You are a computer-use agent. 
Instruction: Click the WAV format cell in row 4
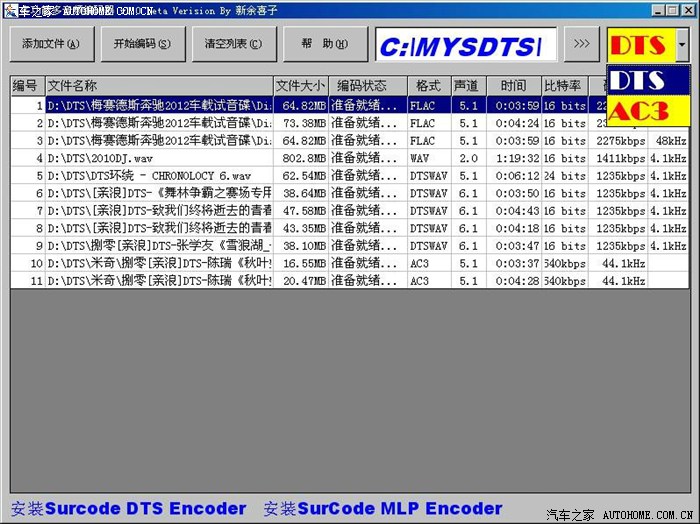coord(429,158)
